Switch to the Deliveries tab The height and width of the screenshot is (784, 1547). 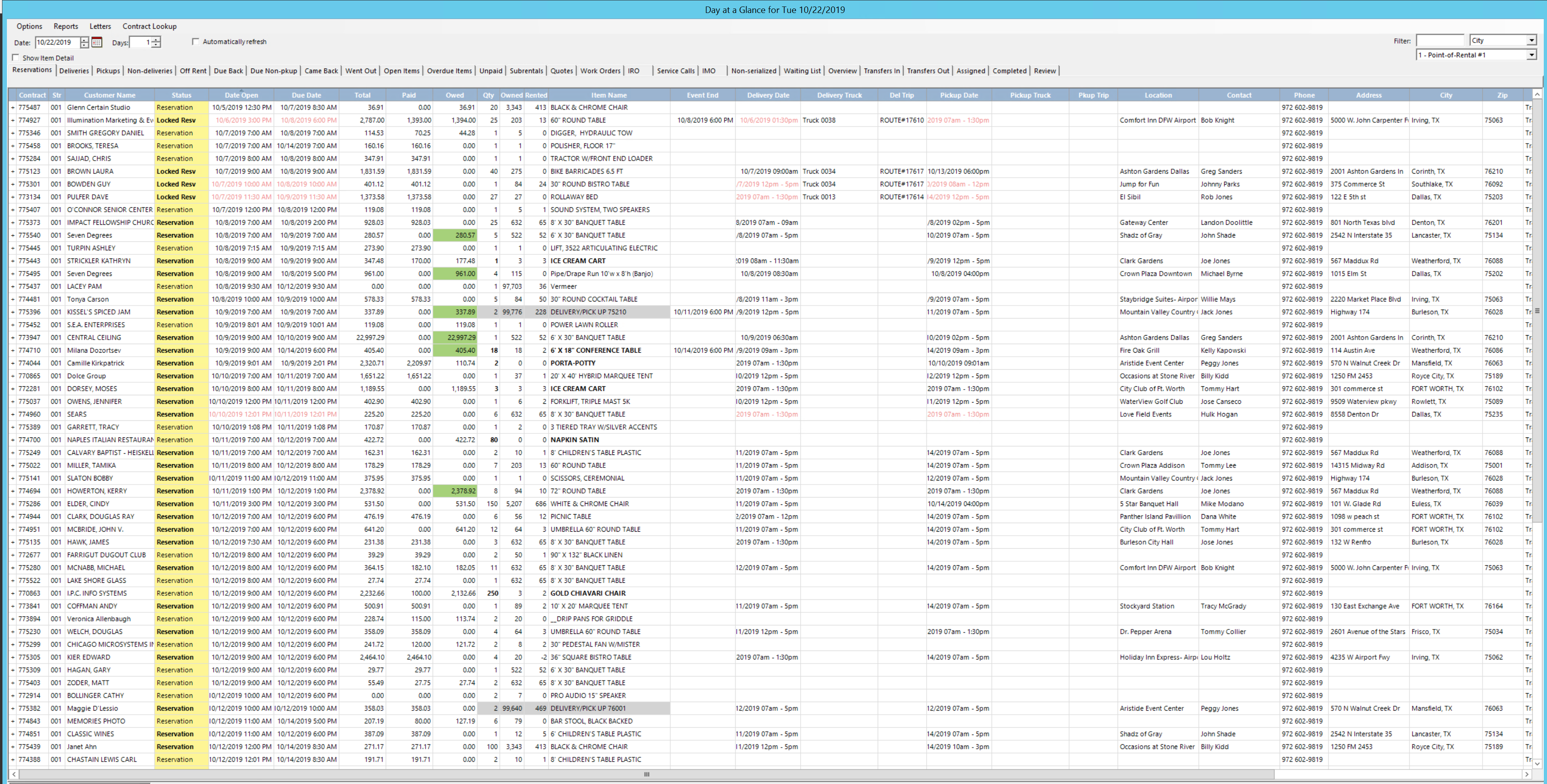(74, 71)
